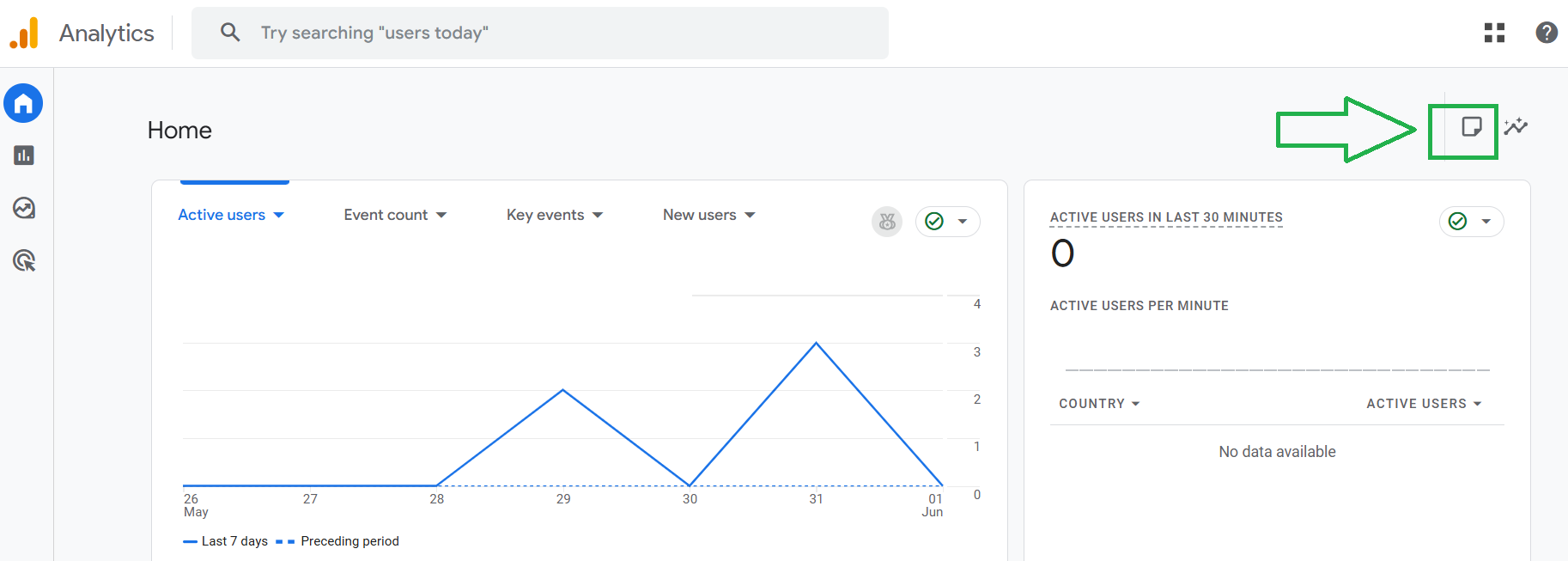Click the search magnifier icon
The image size is (1568, 561).
click(230, 33)
